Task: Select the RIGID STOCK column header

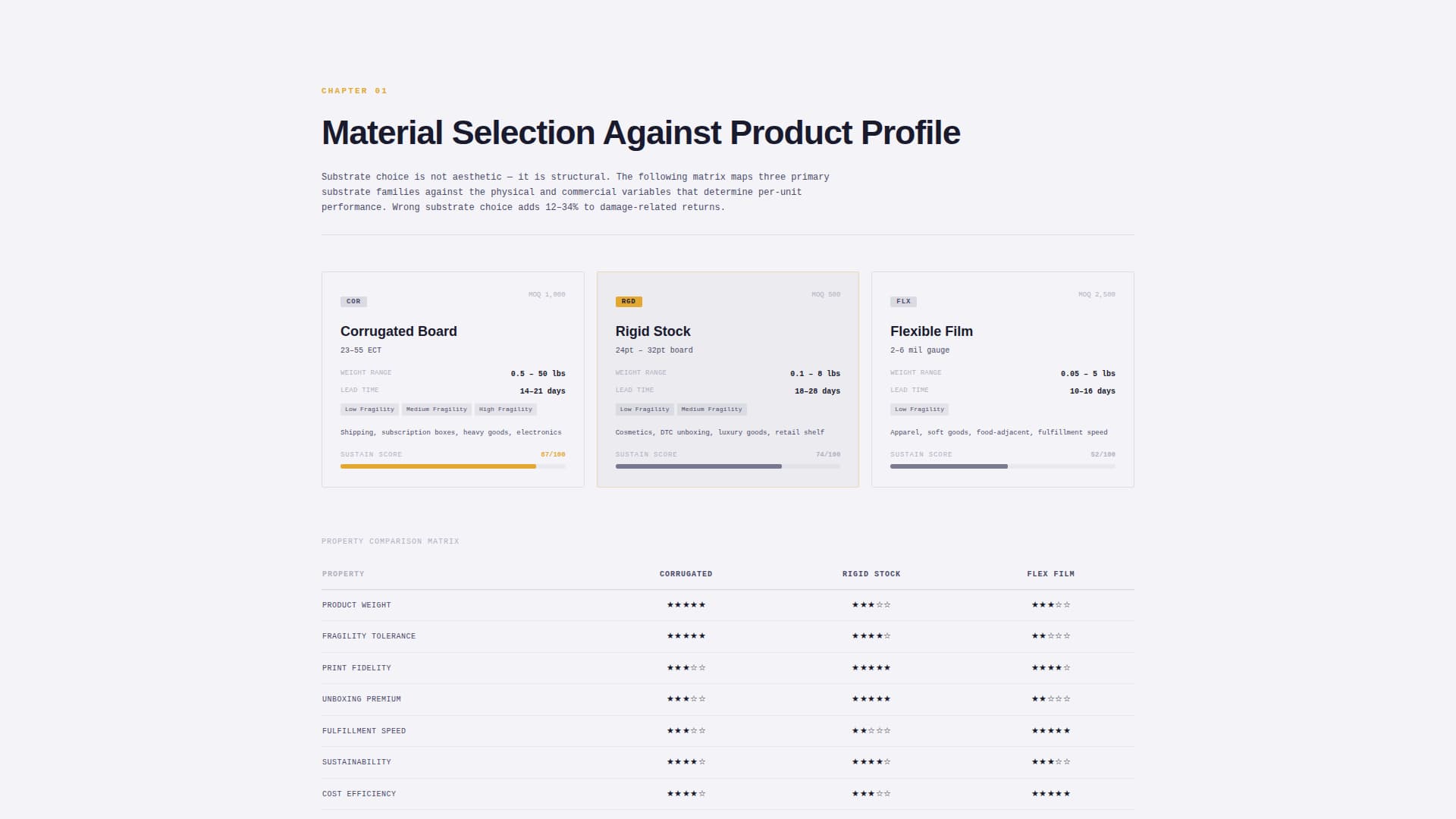Action: (872, 574)
